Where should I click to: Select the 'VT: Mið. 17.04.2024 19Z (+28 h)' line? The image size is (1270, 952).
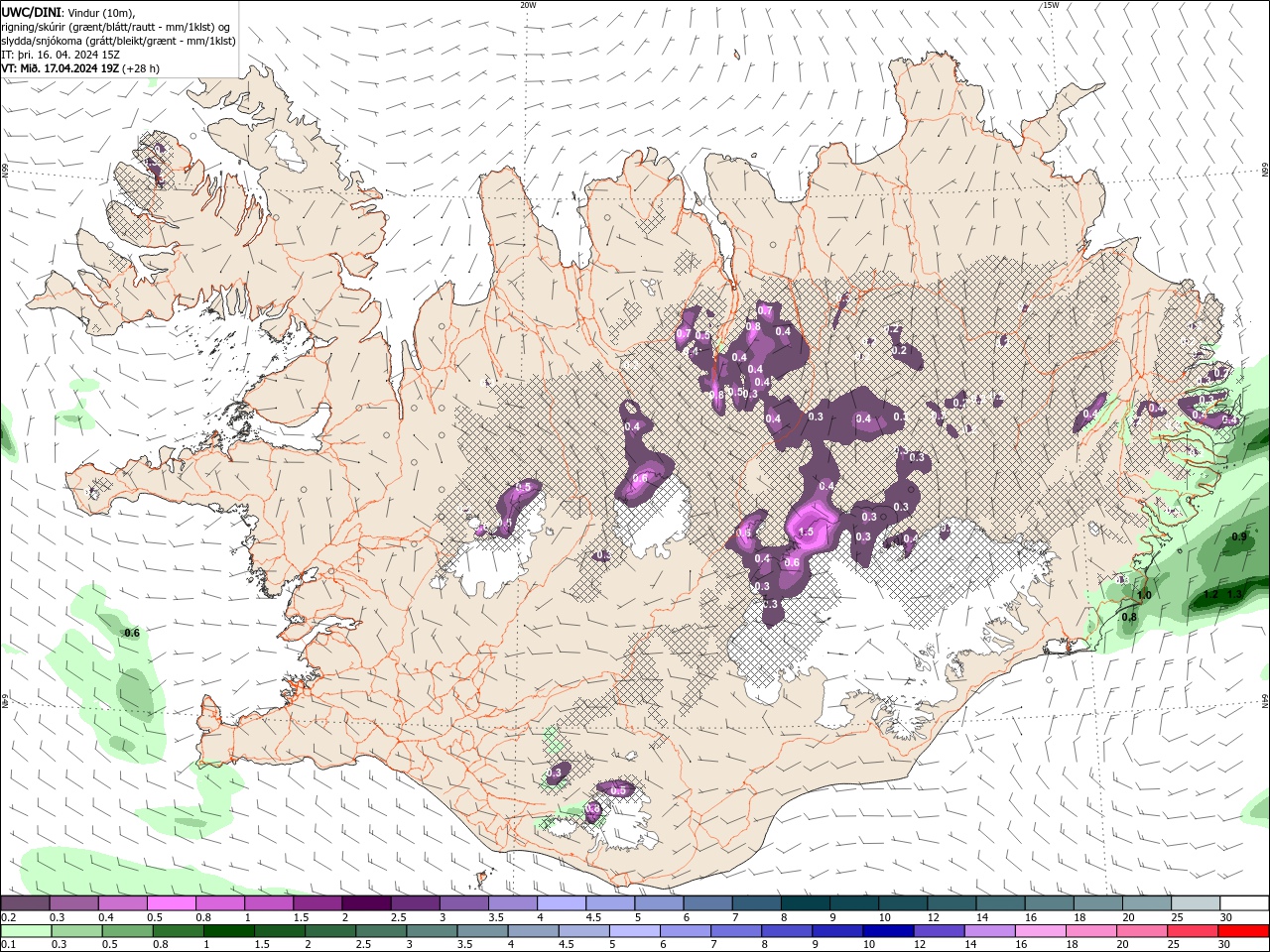pyautogui.click(x=80, y=68)
